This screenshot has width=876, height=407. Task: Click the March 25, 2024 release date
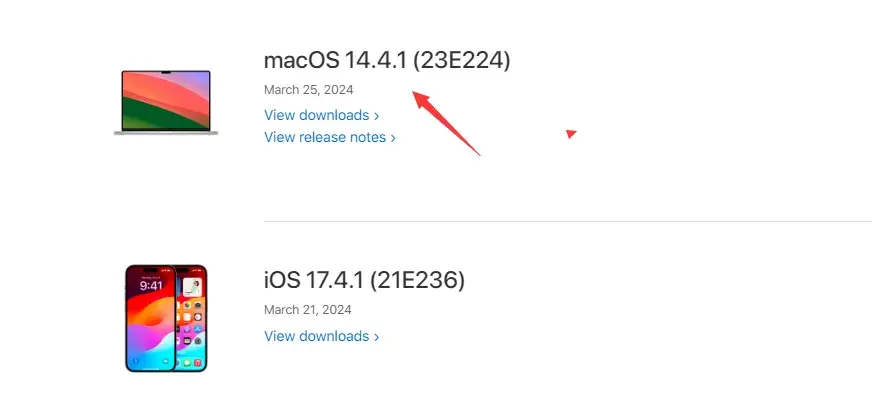[x=308, y=89]
